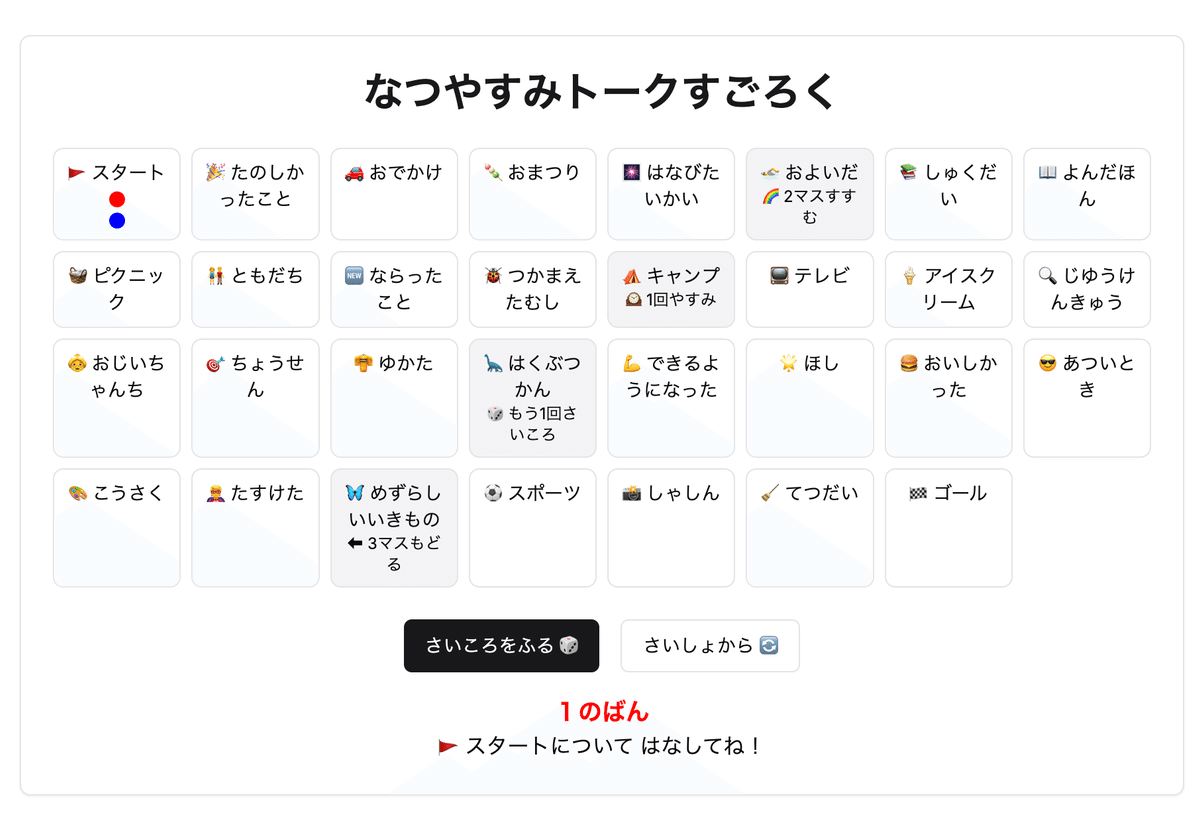Select the ともだち board square
1200x828 pixels.
(x=255, y=290)
